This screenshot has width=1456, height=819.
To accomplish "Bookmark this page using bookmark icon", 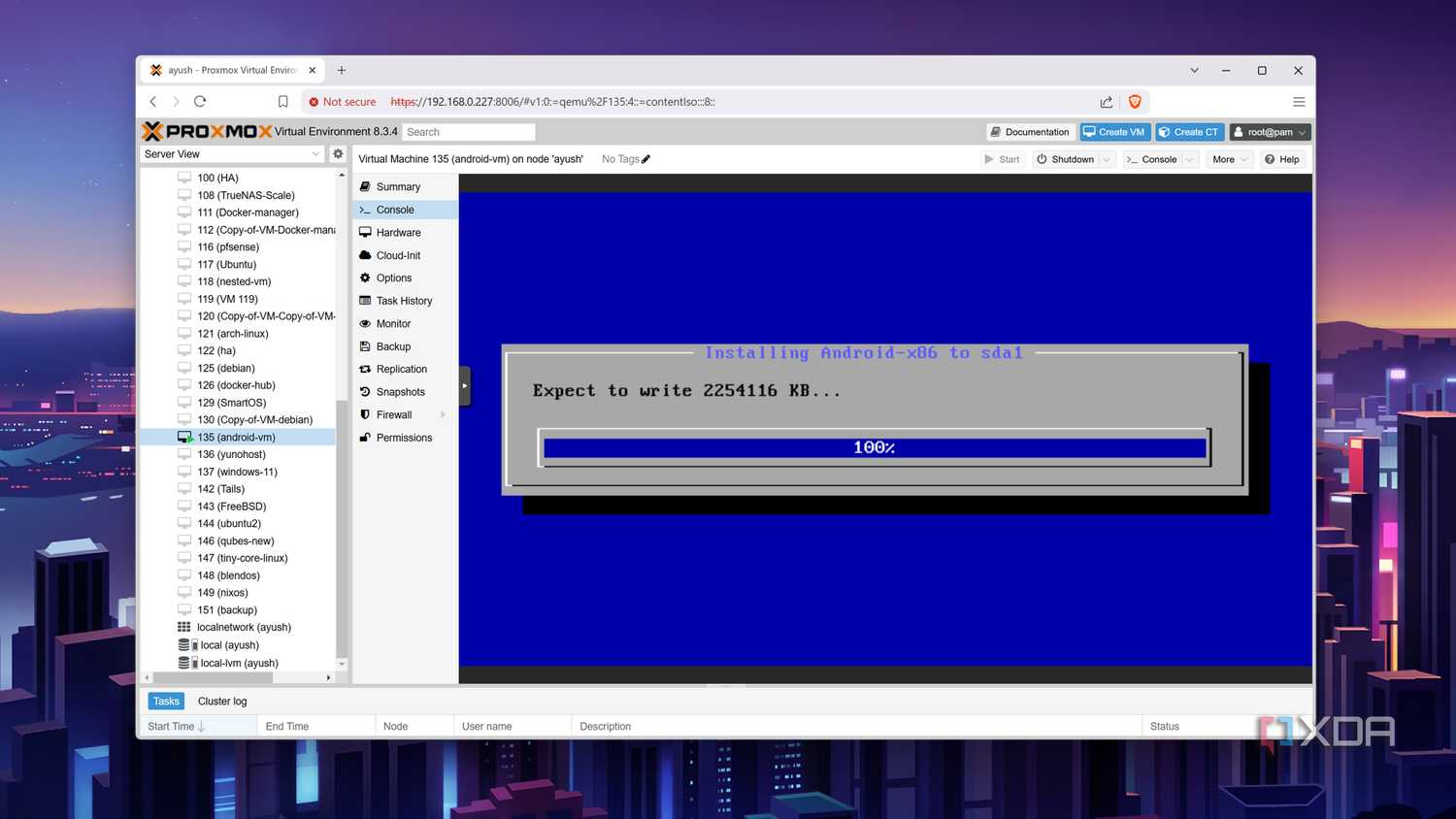I will tap(282, 101).
